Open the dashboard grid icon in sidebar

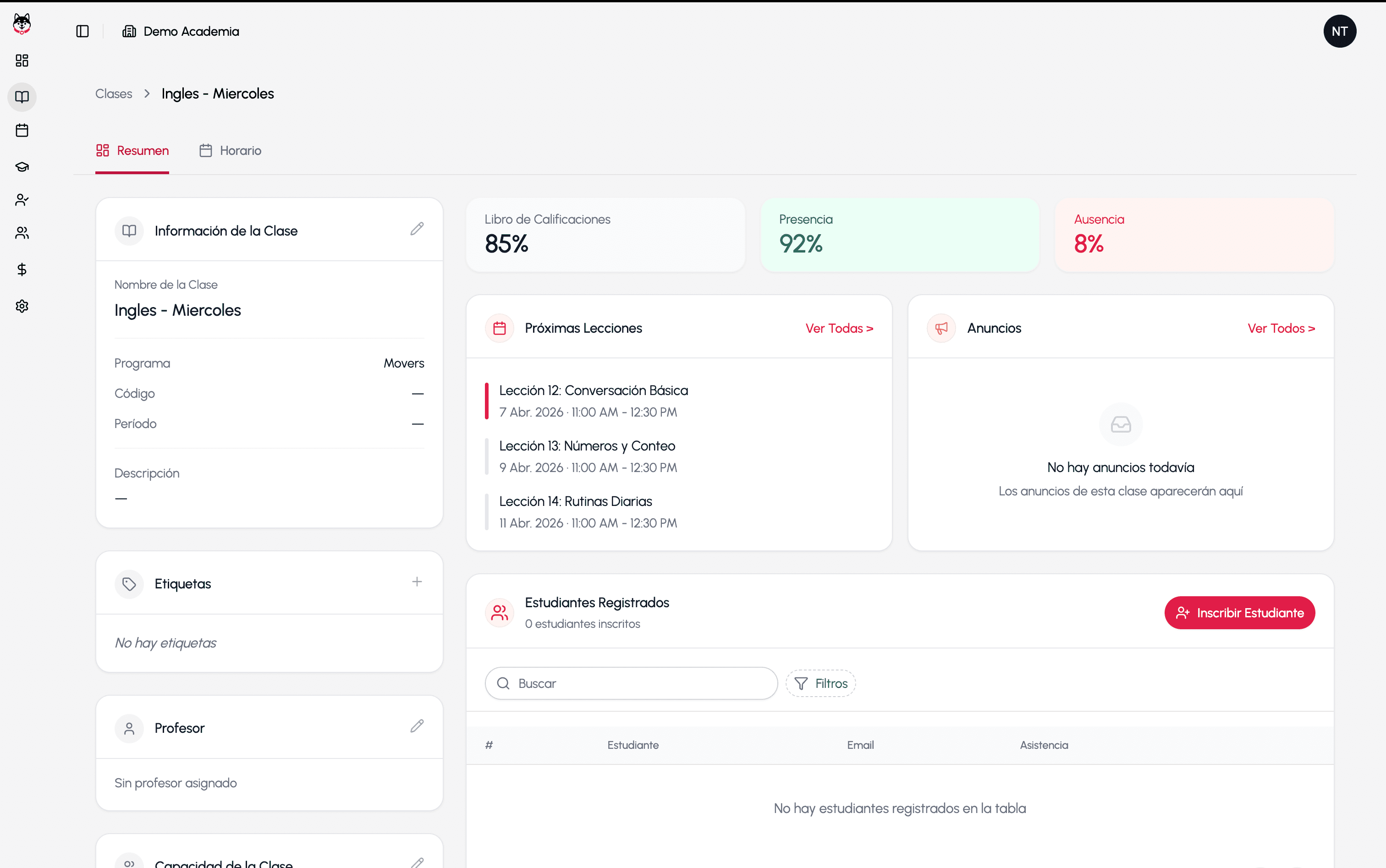(22, 60)
